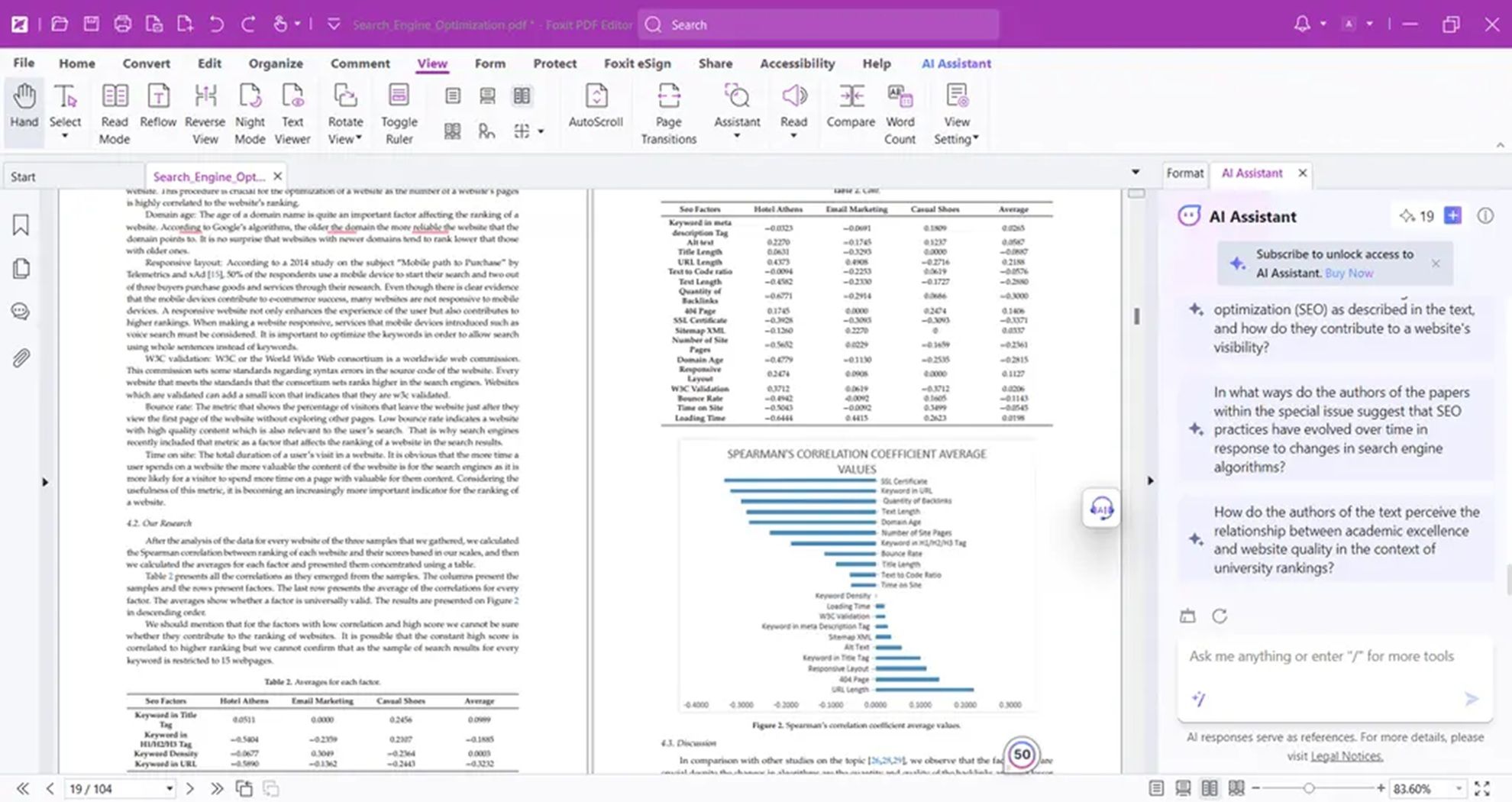Open the AI Assistant ribbon tab
The image size is (1512, 802).
pyautogui.click(x=956, y=63)
